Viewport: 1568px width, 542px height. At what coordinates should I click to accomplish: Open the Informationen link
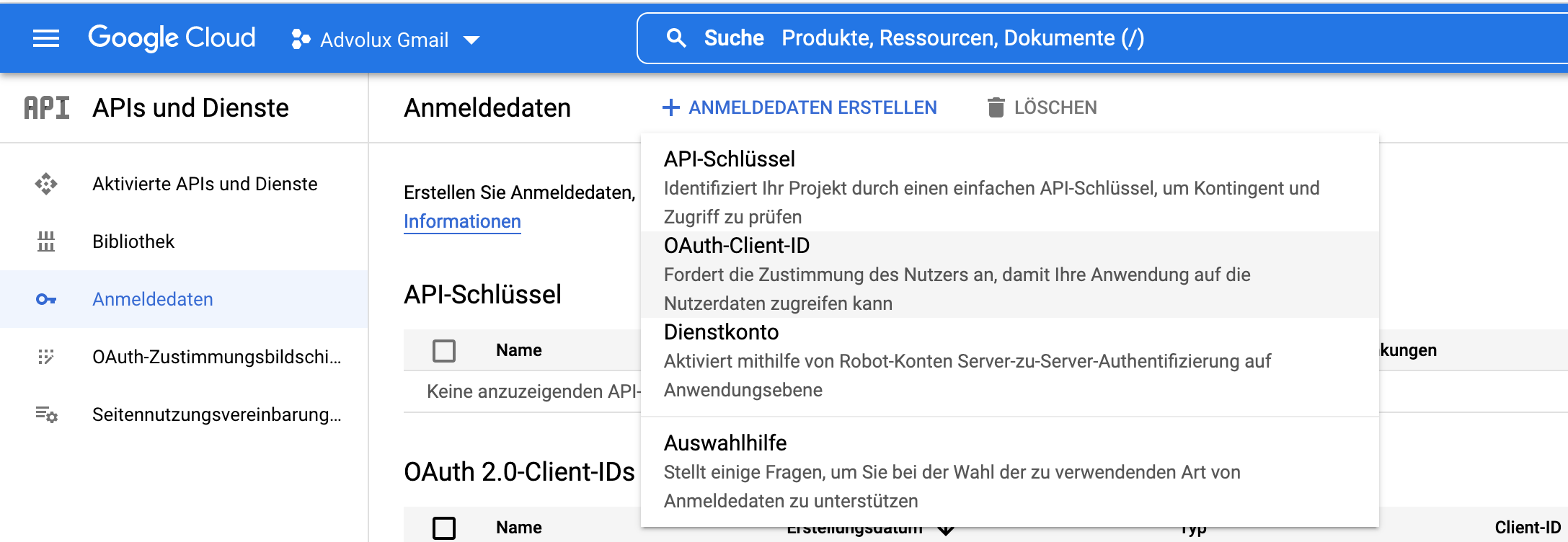pos(462,221)
